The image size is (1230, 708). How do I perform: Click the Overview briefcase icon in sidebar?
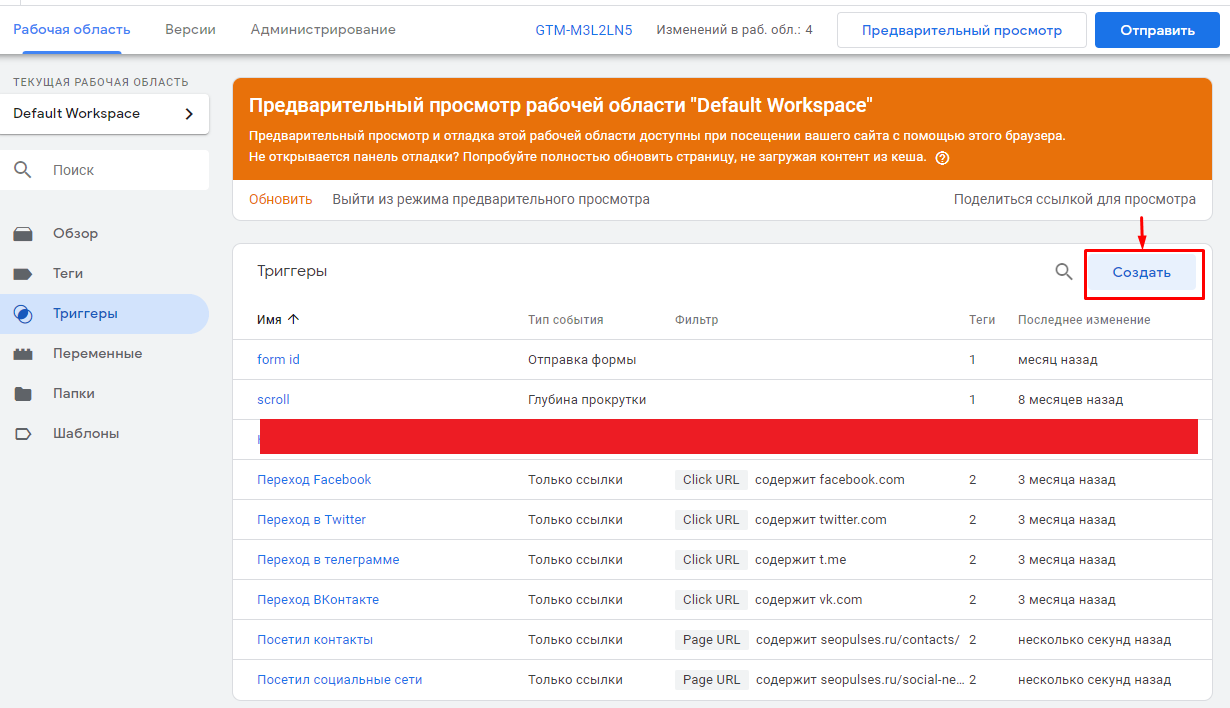click(23, 234)
